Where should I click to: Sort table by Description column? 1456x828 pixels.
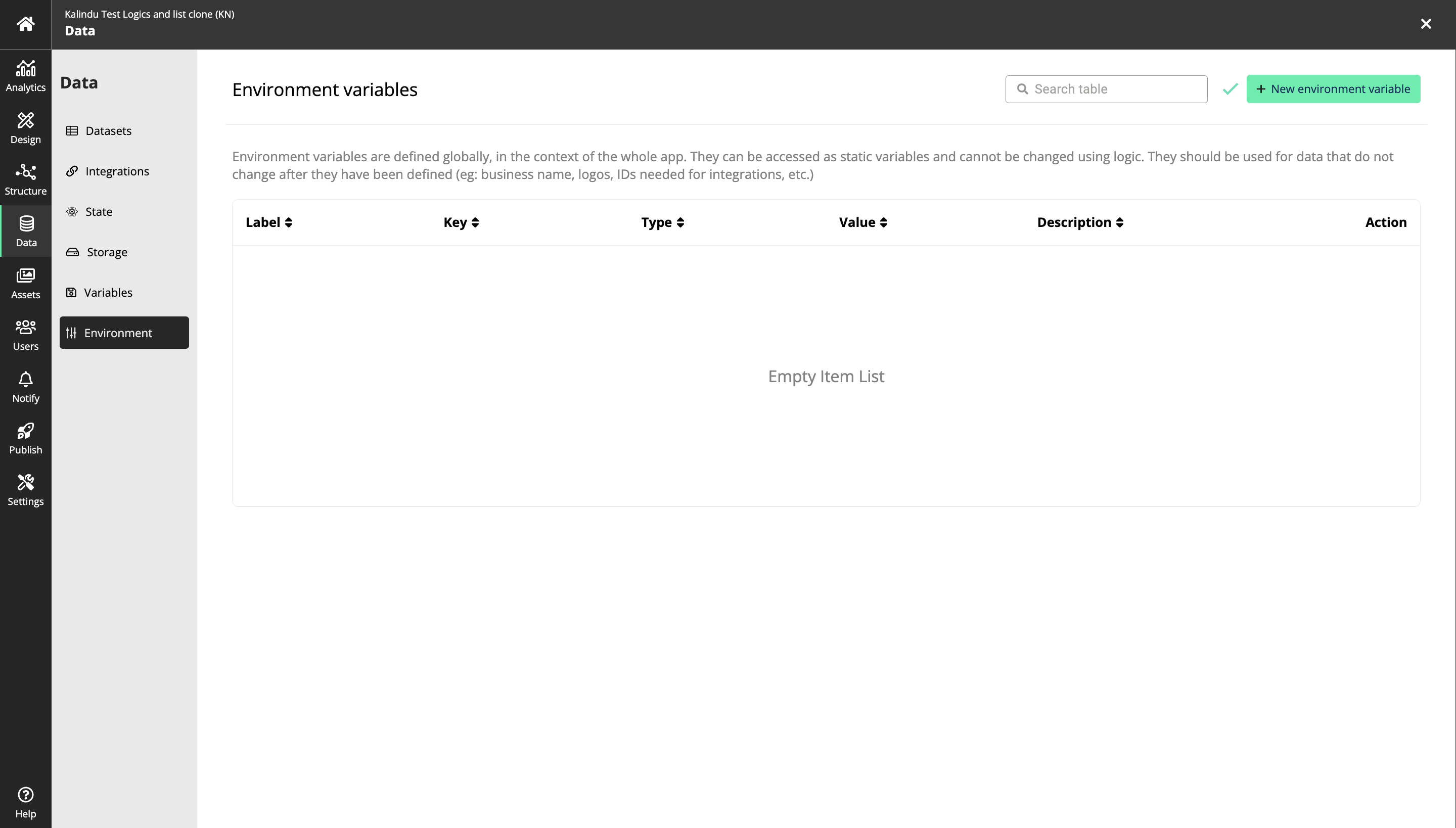click(x=1080, y=222)
